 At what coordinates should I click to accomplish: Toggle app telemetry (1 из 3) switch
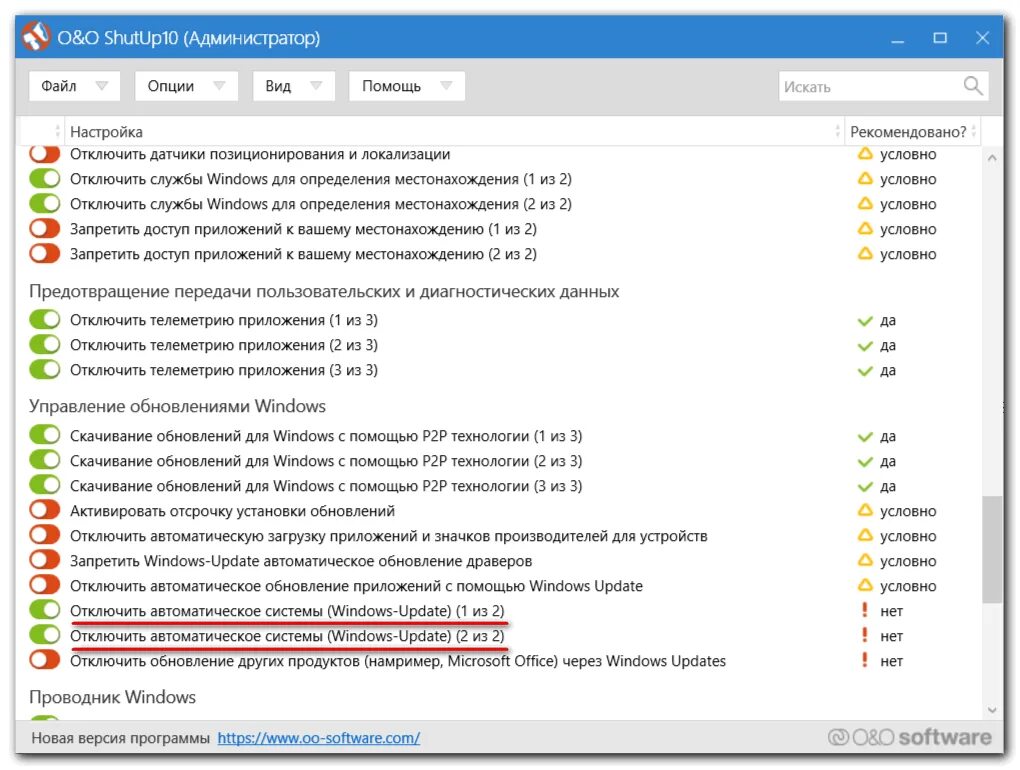(x=44, y=320)
